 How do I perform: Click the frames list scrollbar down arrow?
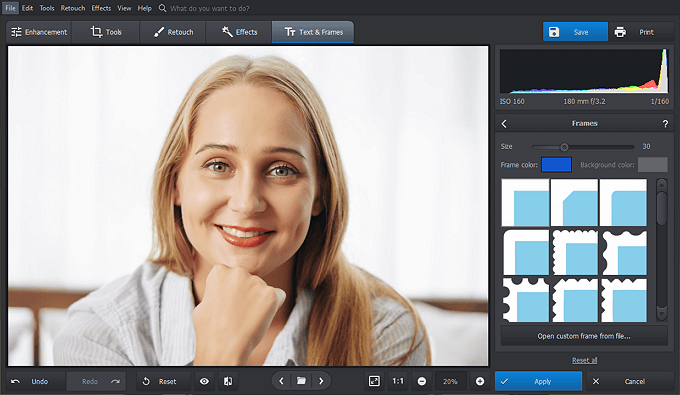661,313
